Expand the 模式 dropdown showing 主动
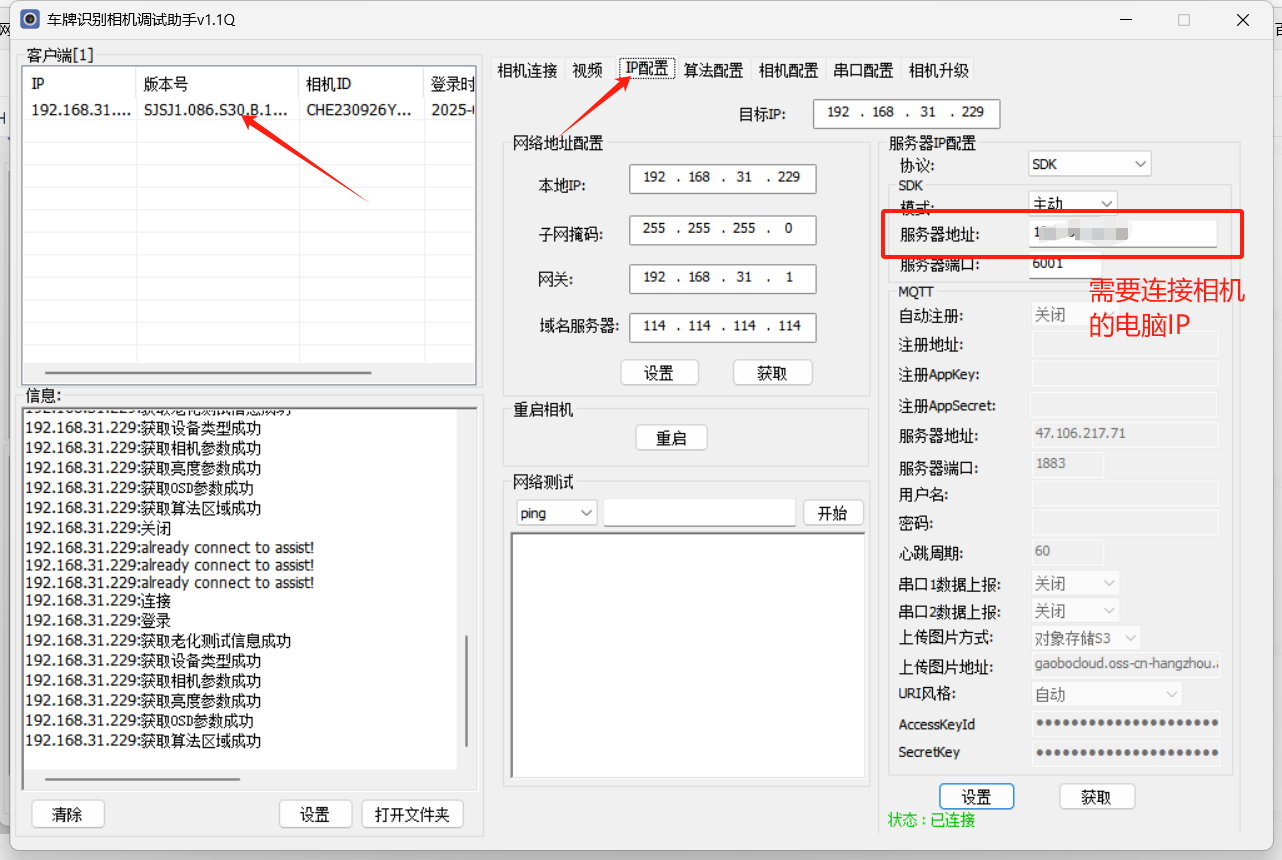Screen dimensions: 1282x860 (x=1073, y=204)
